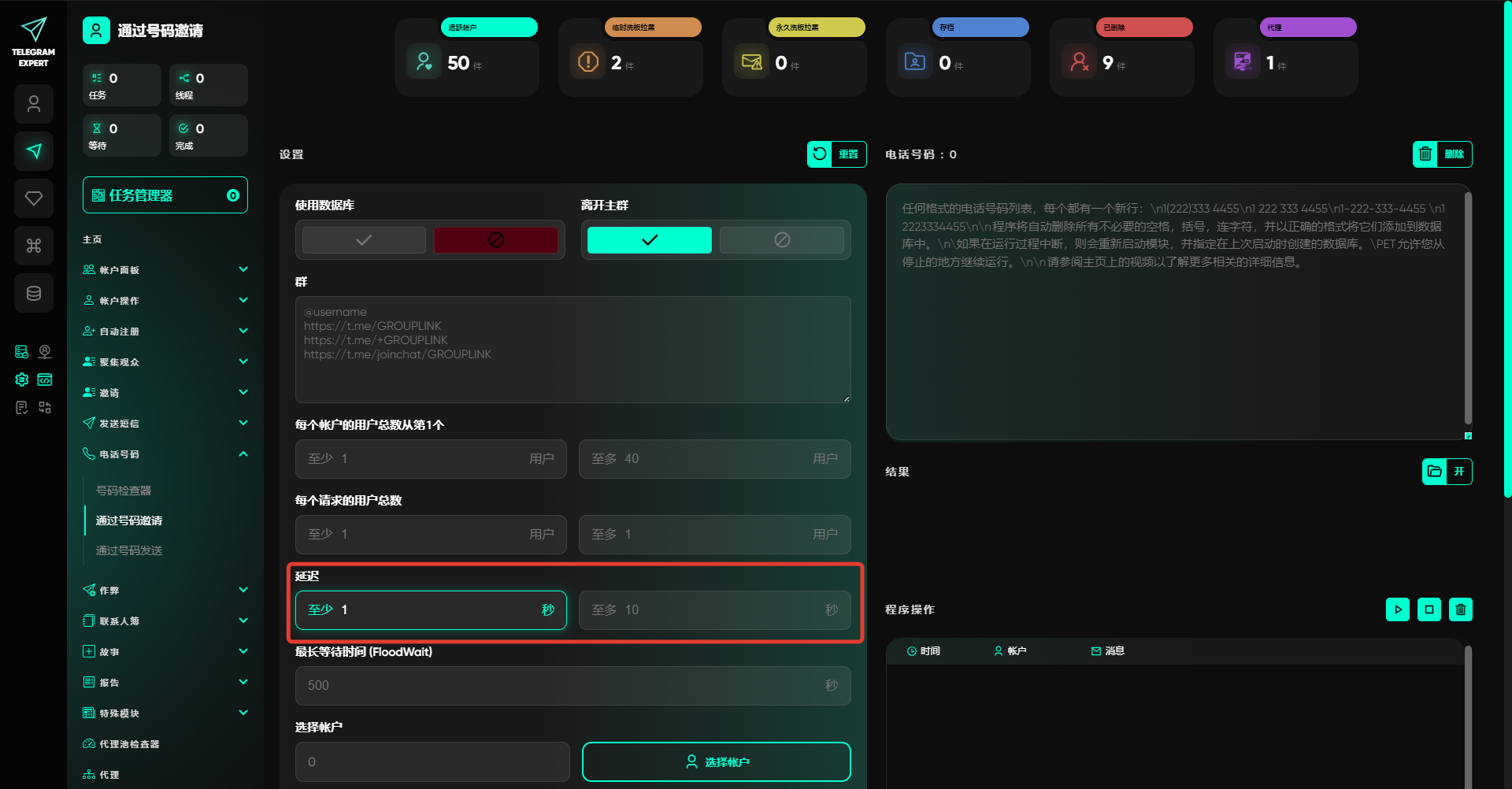This screenshot has height=789, width=1512.
Task: Stop the program with the square button
Action: [1429, 609]
